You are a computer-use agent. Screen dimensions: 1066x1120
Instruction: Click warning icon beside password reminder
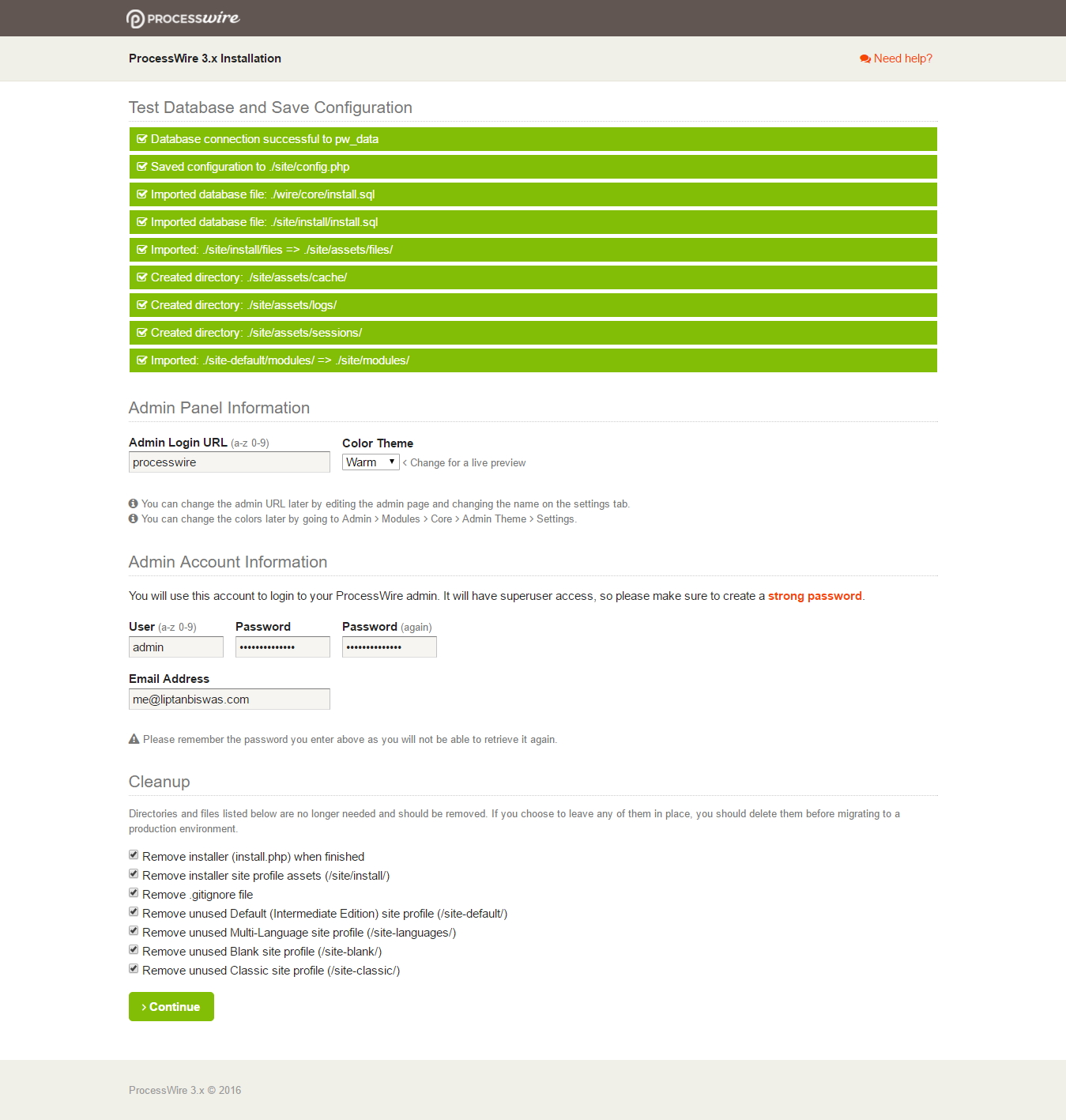click(x=134, y=739)
